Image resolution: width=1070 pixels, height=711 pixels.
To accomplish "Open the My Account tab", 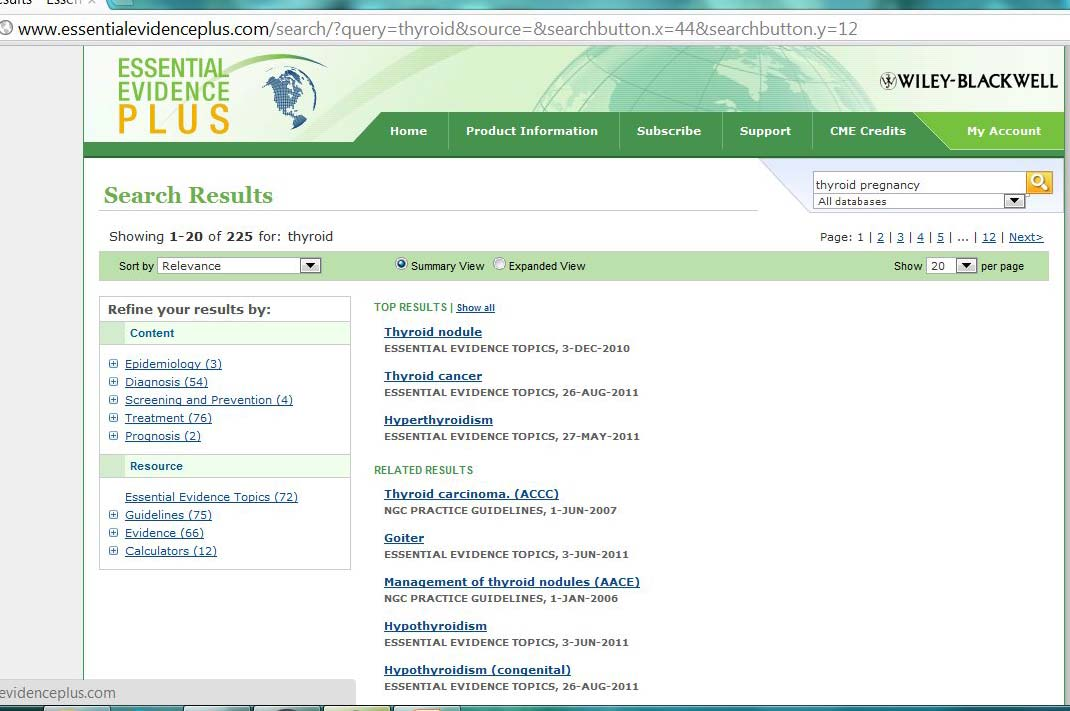I will pos(1004,130).
